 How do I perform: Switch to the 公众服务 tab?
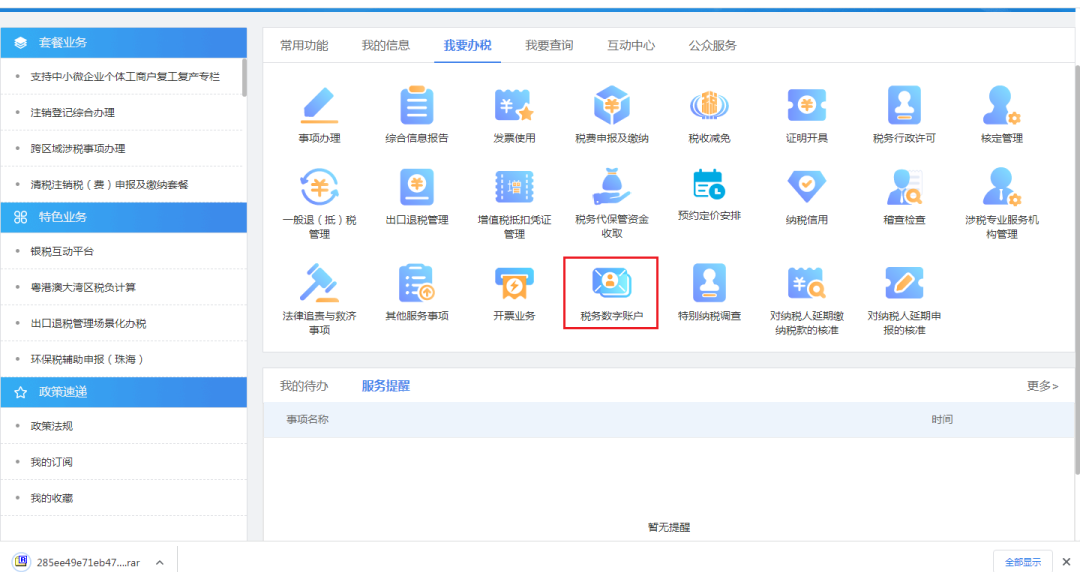pos(712,45)
